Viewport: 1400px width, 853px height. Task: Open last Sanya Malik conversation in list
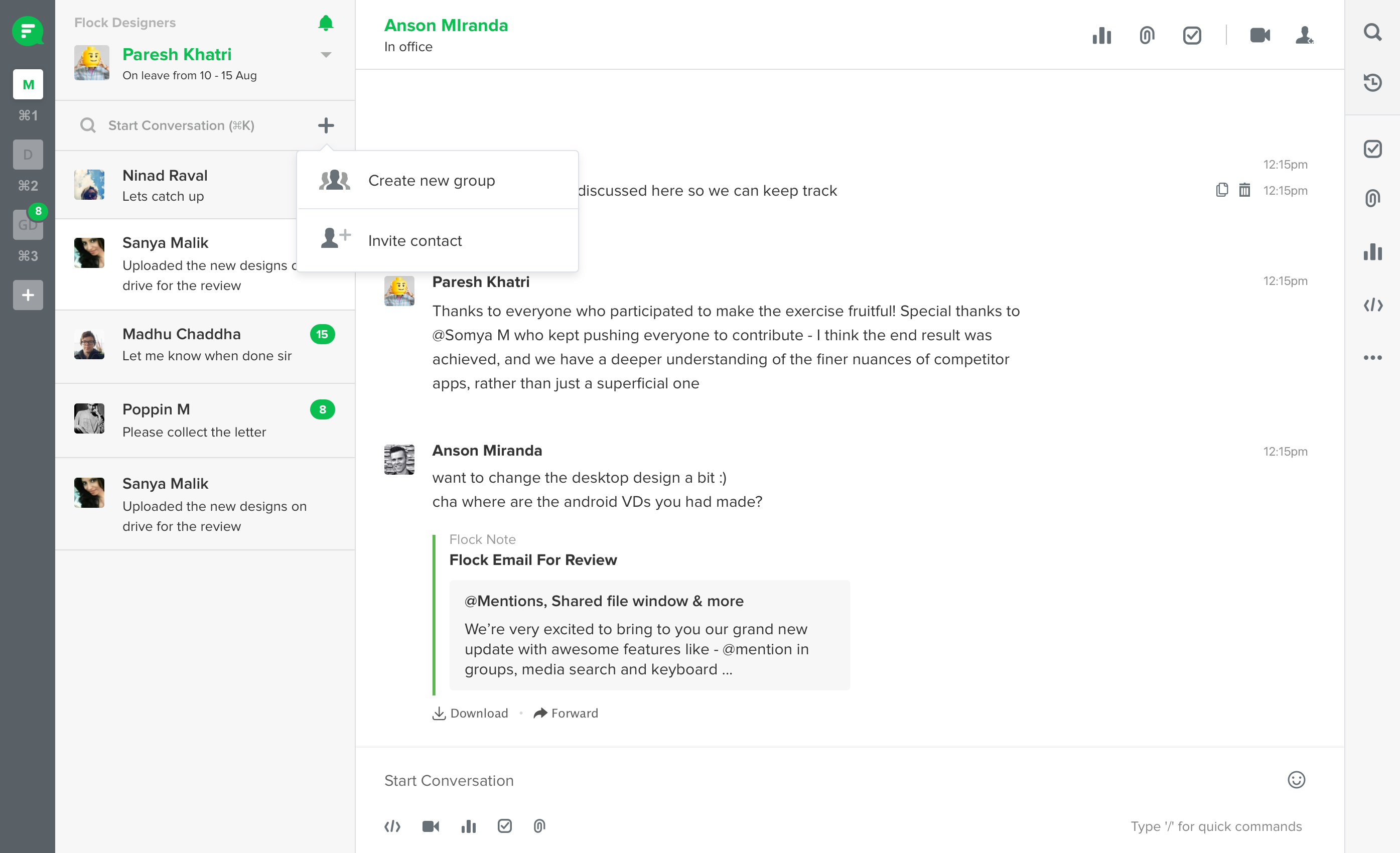coord(205,504)
